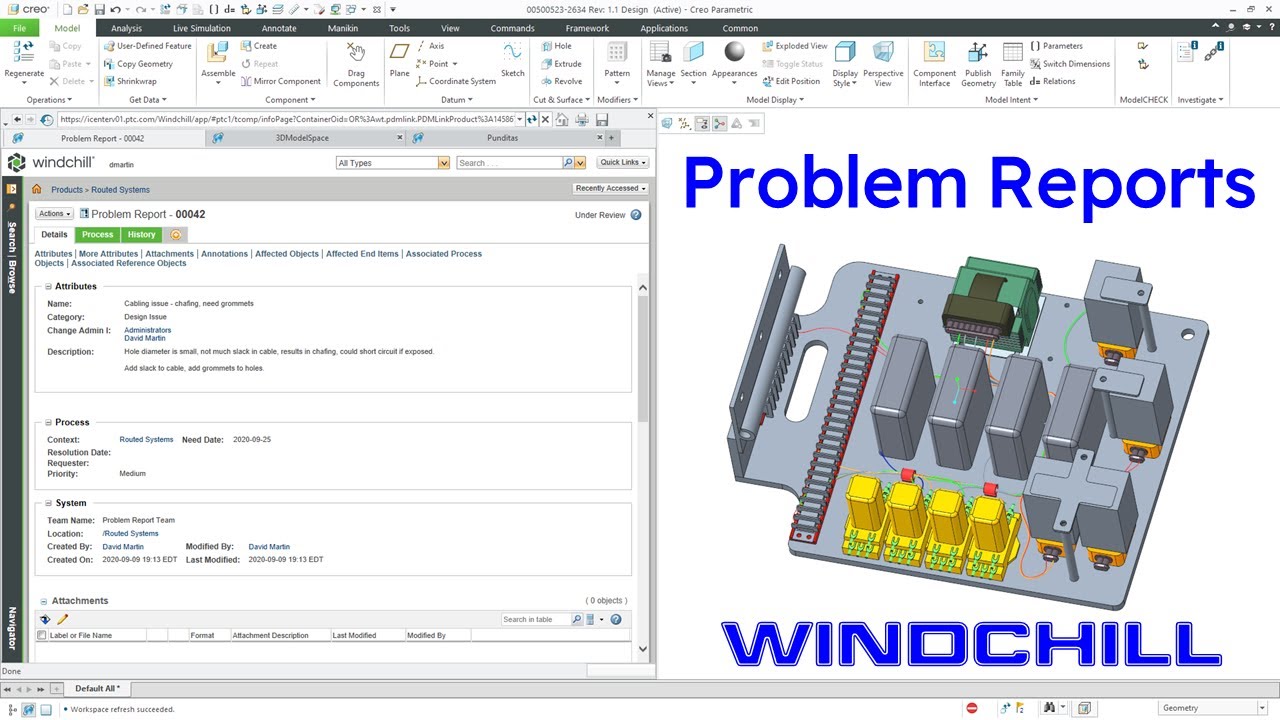Open Manage Views dropdown
This screenshot has height=720, width=1280.
[x=660, y=78]
